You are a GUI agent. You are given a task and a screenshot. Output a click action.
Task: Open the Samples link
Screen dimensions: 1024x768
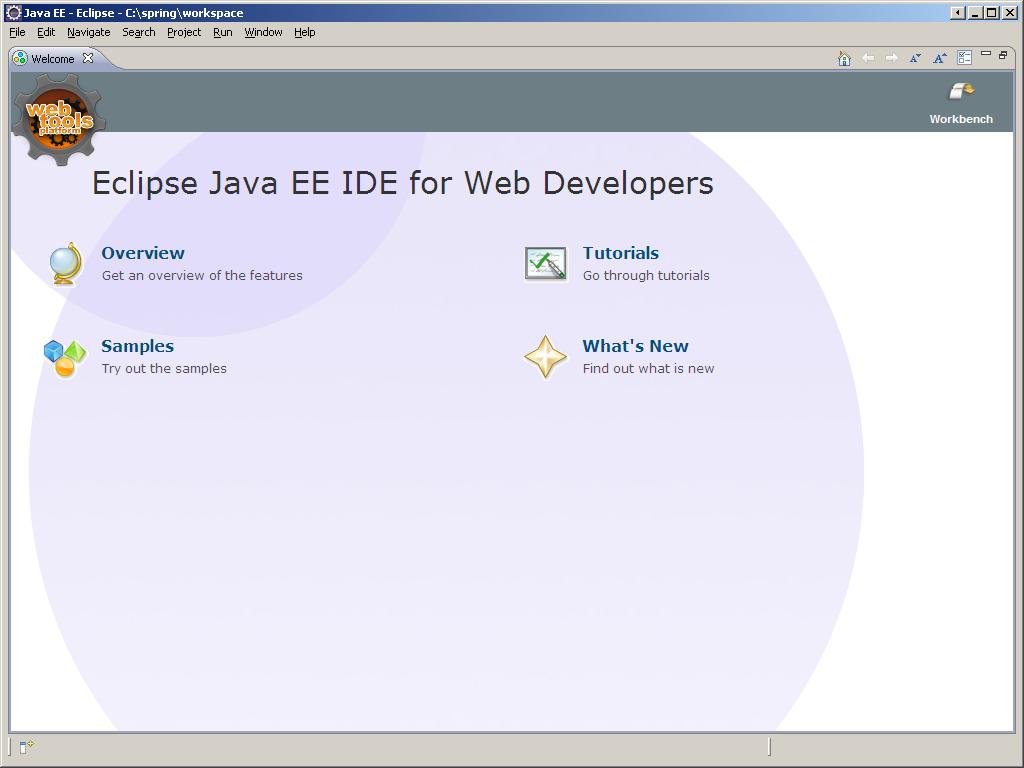pos(137,345)
